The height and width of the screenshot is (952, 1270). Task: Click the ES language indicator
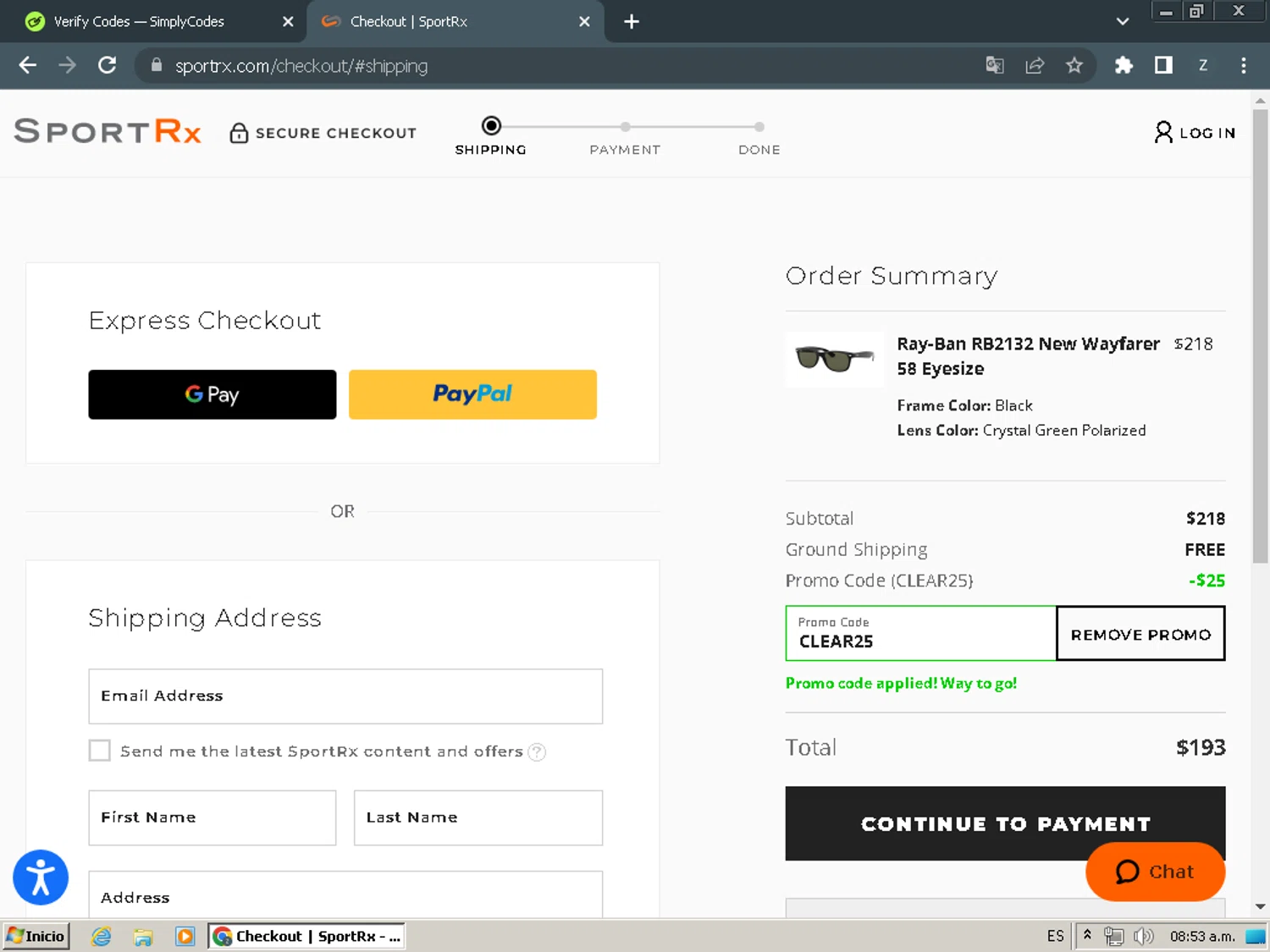[x=1055, y=936]
